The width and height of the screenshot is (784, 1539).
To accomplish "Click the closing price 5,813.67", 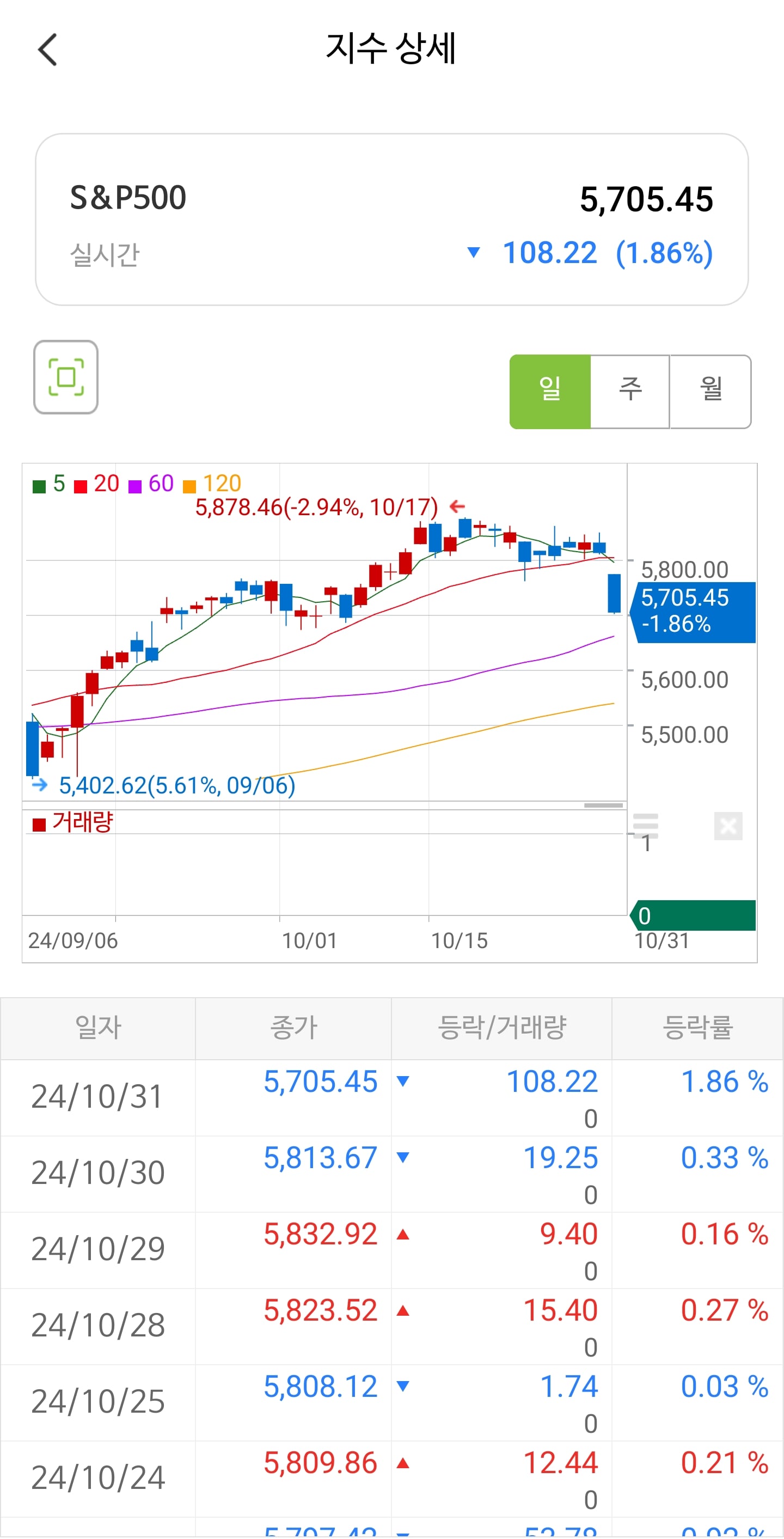I will 321,1158.
